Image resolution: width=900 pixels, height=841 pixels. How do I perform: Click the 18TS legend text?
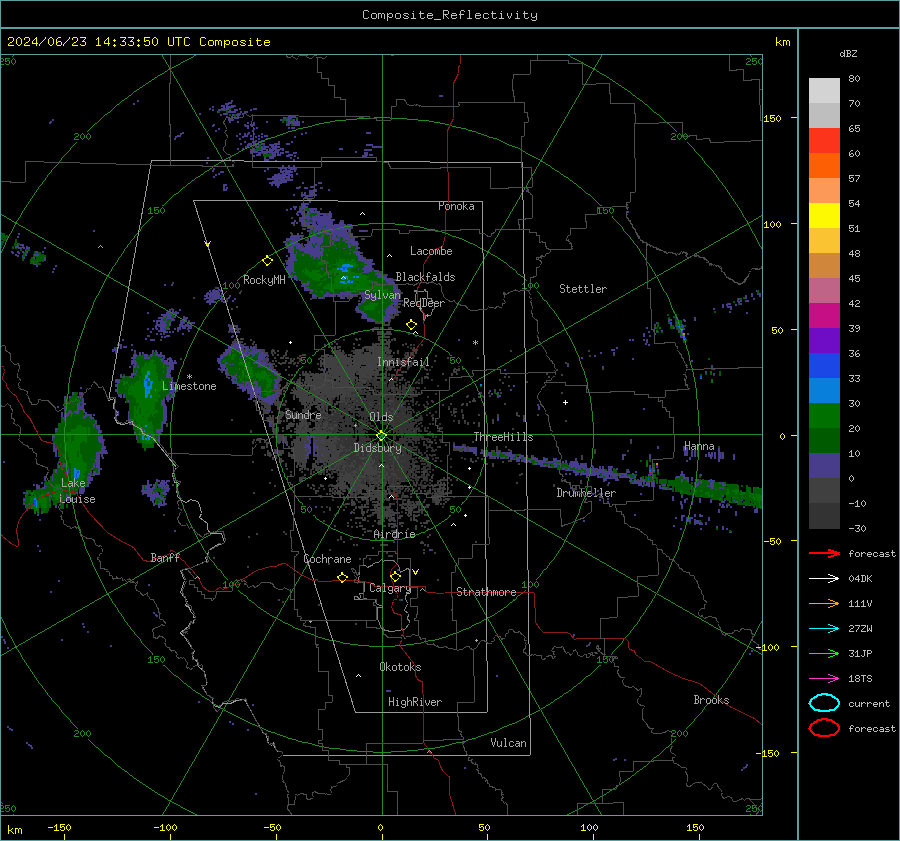[x=860, y=679]
